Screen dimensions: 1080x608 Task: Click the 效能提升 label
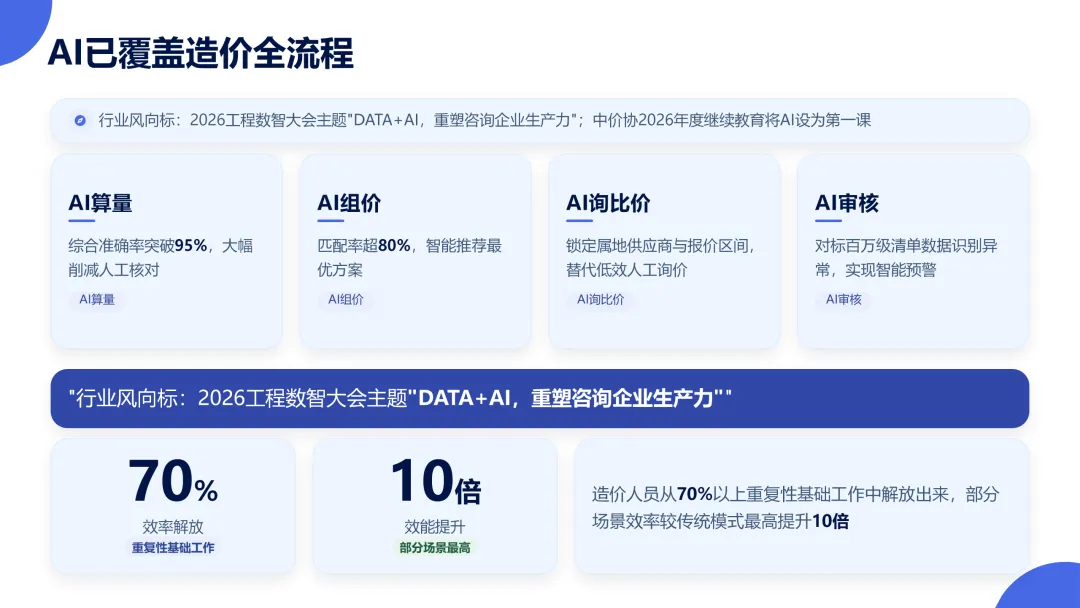[x=435, y=527]
